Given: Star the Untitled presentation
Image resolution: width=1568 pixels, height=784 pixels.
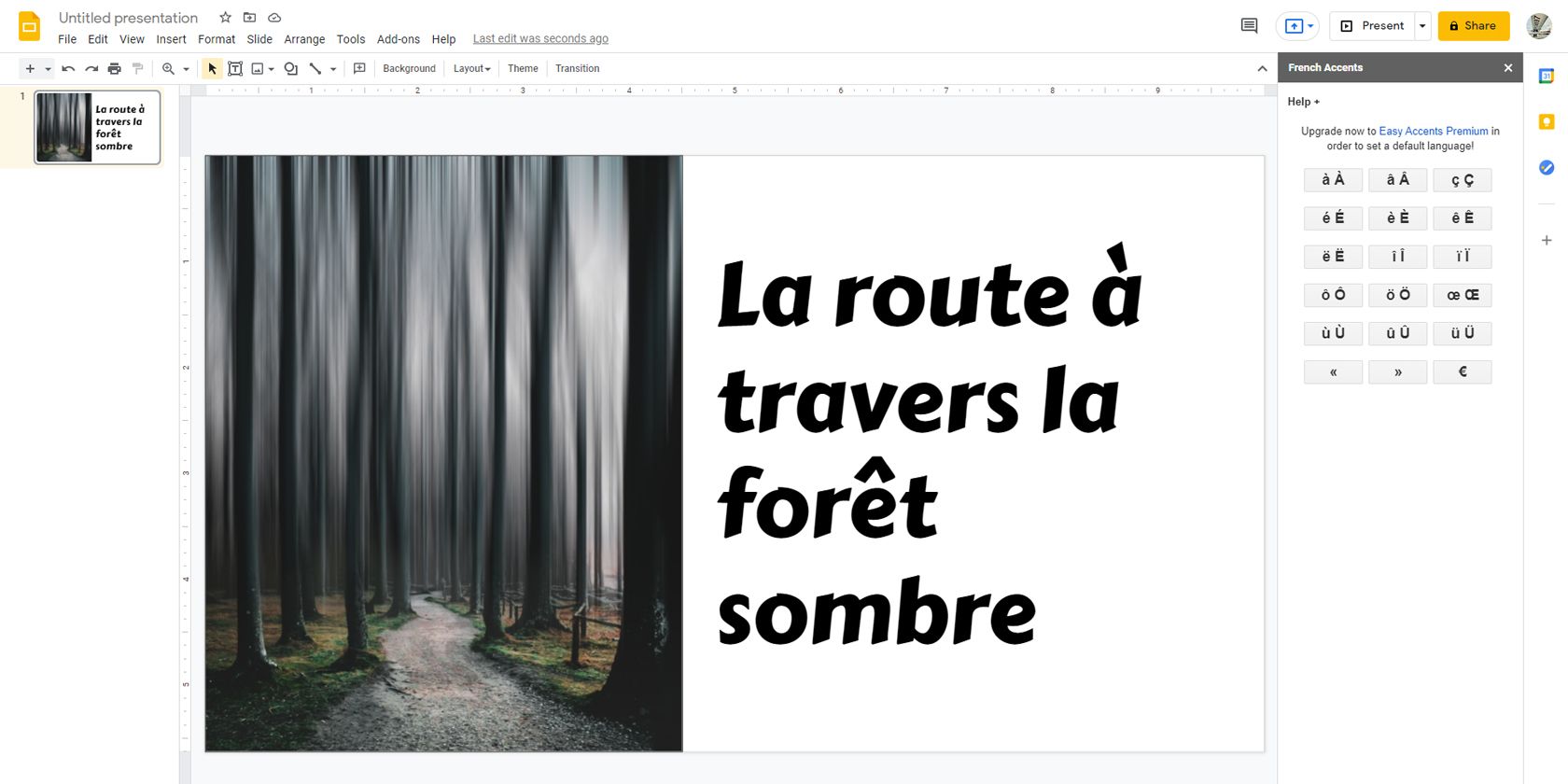Looking at the screenshot, I should 225,18.
